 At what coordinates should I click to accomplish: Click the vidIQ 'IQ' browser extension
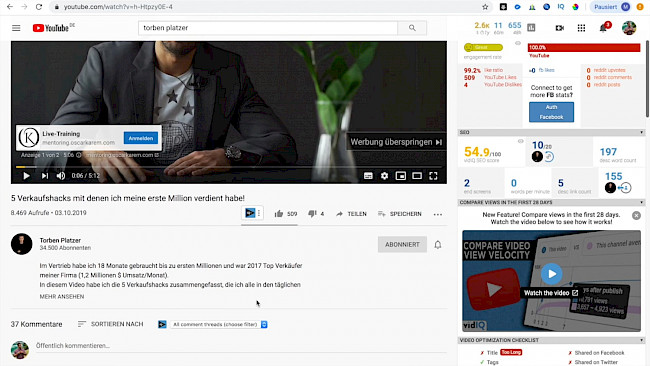tap(561, 7)
